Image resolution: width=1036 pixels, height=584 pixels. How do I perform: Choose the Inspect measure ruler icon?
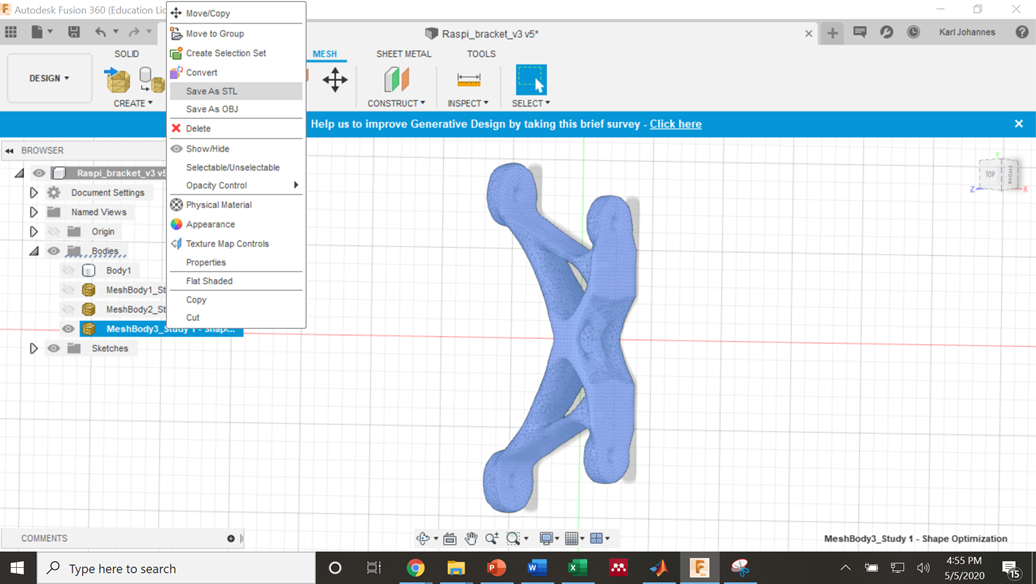point(468,80)
